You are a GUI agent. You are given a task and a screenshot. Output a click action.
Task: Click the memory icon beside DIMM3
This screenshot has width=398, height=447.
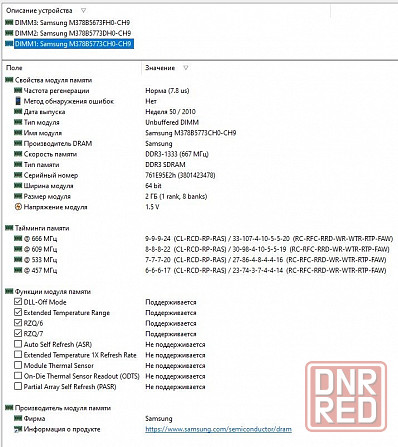(9, 23)
